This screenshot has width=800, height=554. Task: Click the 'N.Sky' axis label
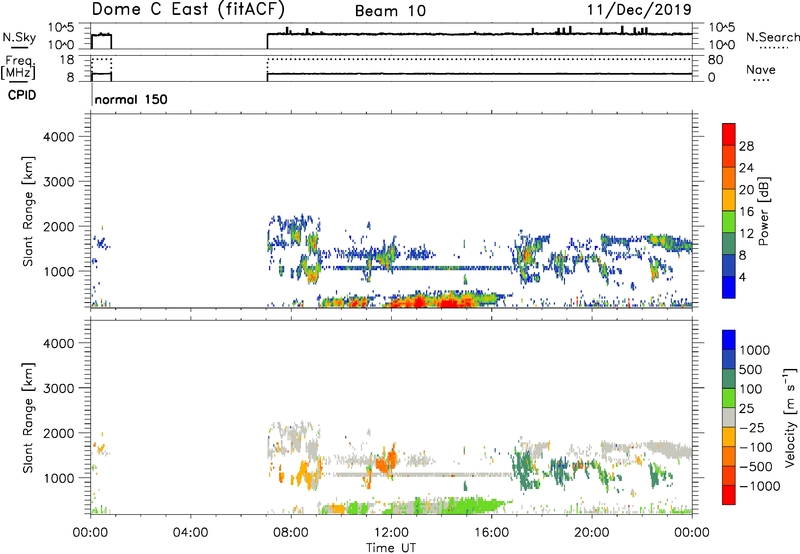(x=19, y=37)
